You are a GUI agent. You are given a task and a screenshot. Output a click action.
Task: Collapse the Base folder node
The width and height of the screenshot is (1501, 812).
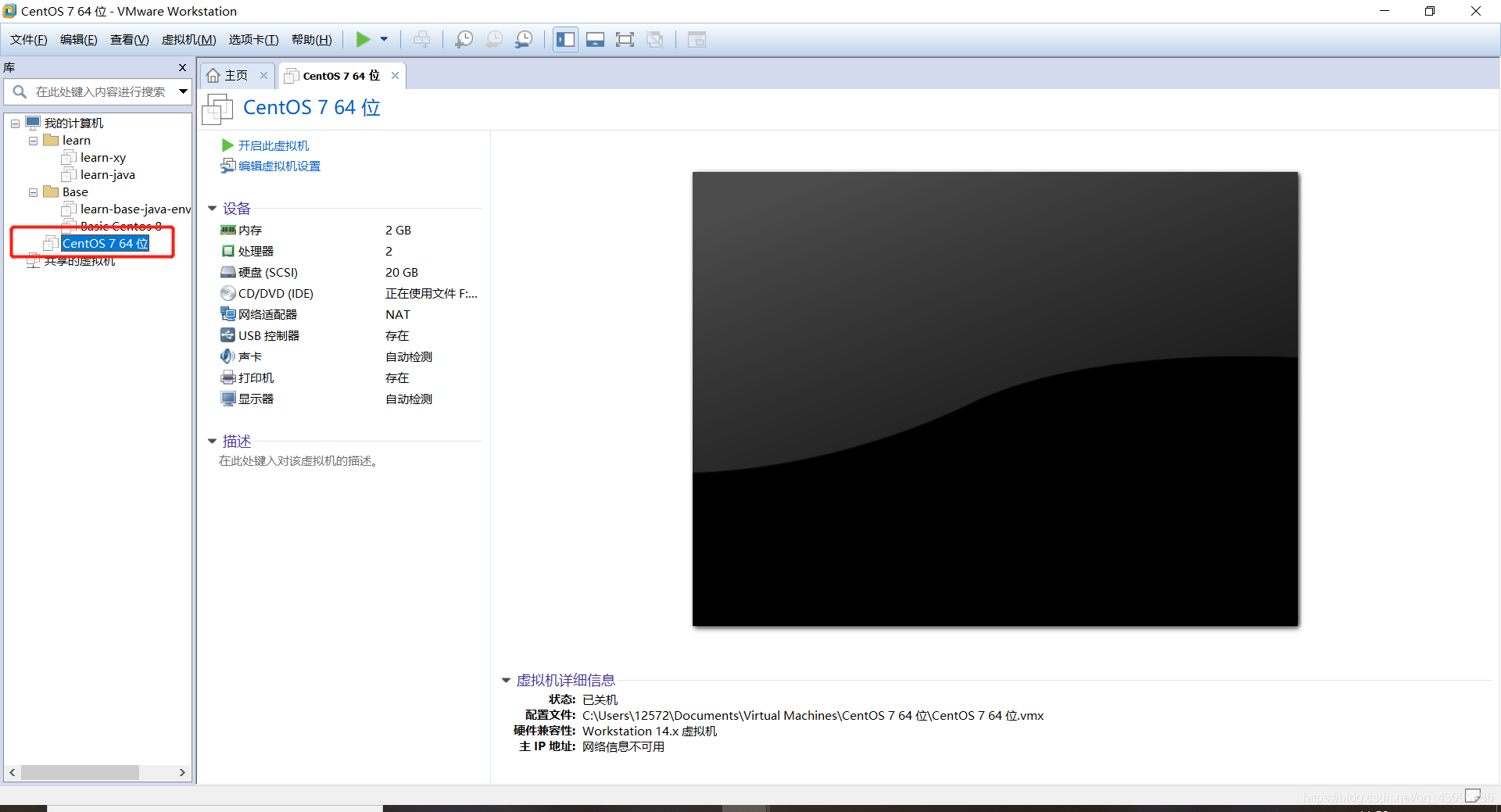33,192
